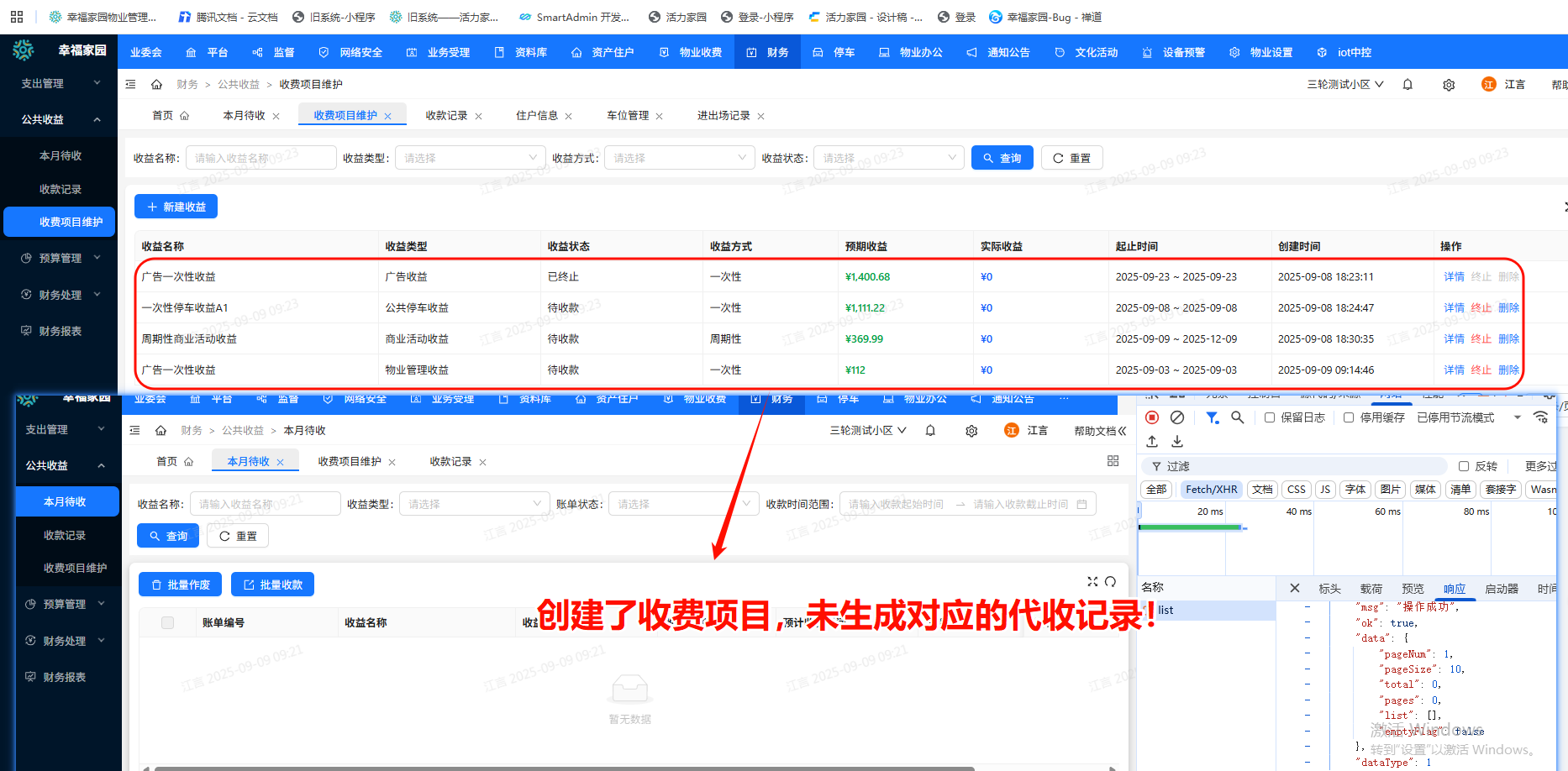Click the four-square grid icon in tab bar

click(x=1113, y=461)
